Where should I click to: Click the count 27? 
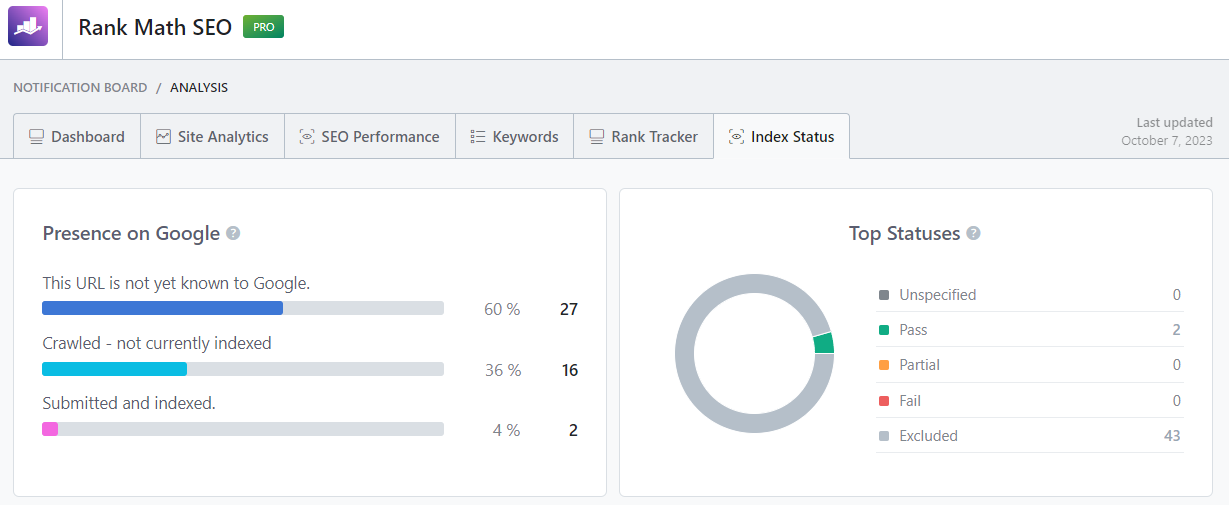[x=569, y=310]
